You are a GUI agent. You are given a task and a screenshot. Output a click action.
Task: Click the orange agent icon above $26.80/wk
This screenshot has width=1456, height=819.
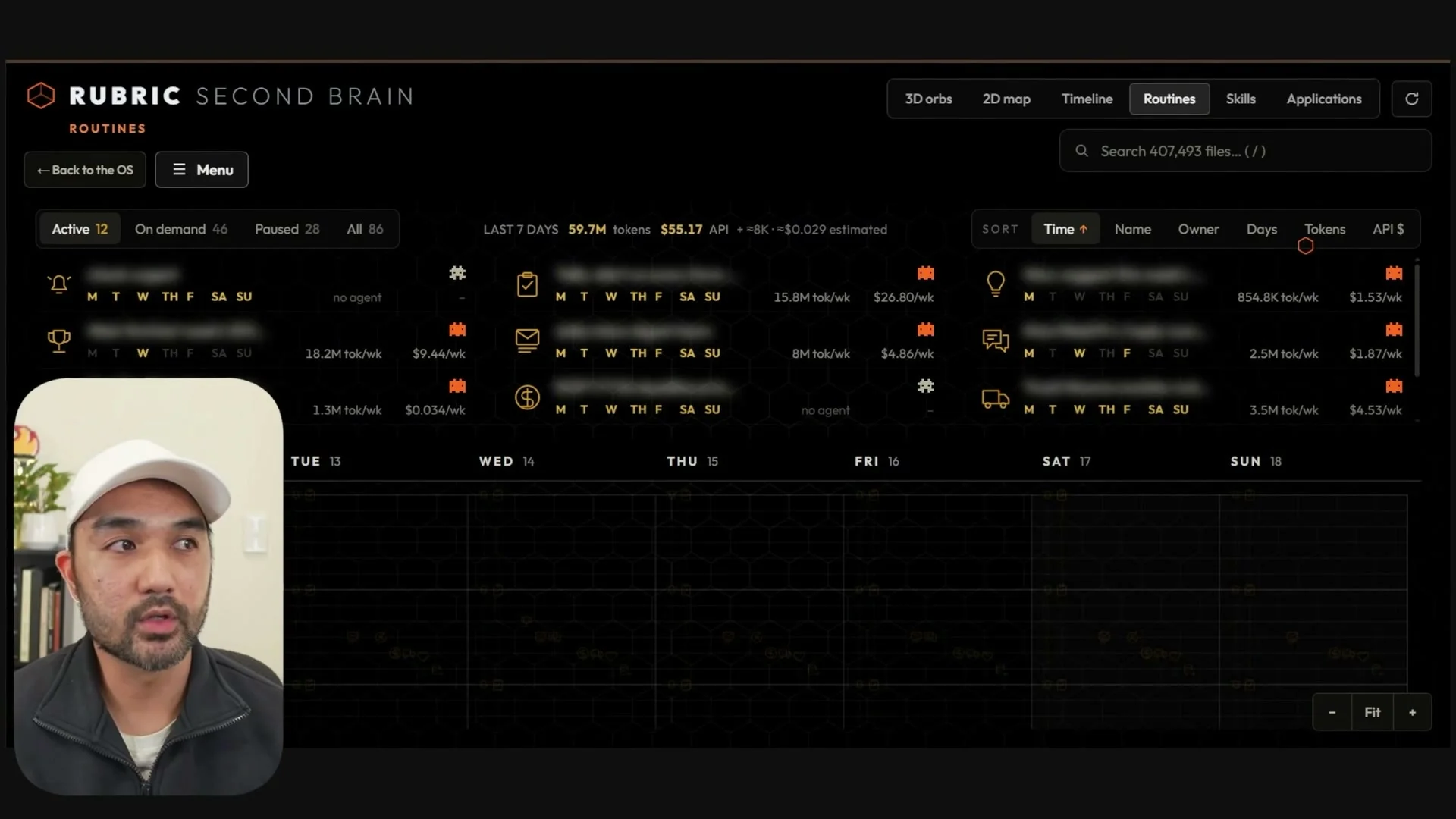[925, 273]
